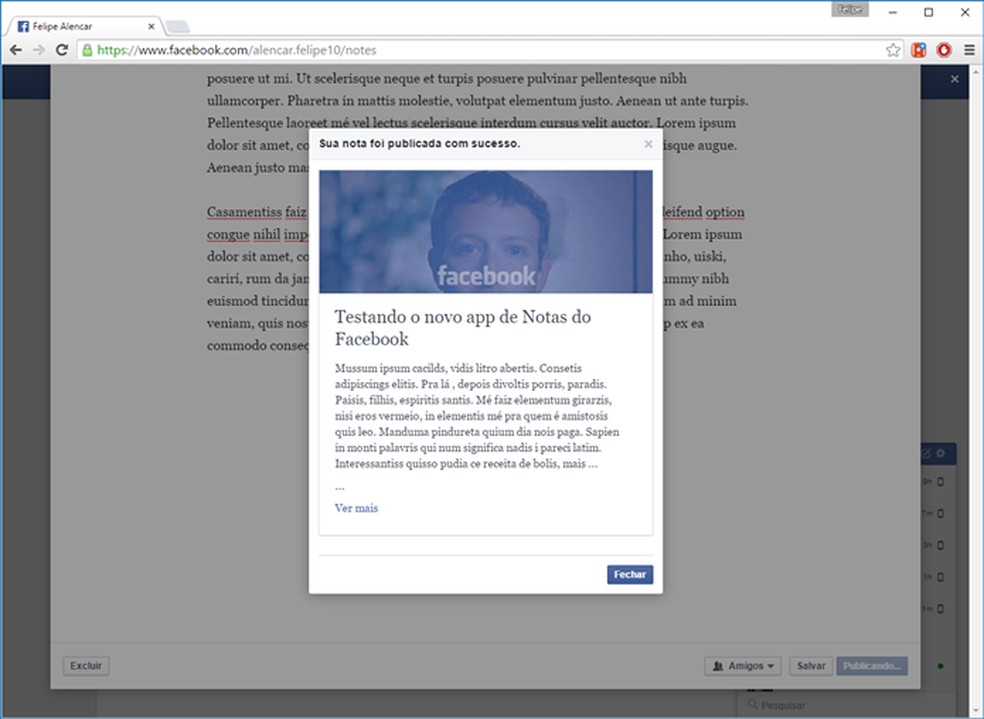Click the page scrollbar down arrow

point(976,711)
